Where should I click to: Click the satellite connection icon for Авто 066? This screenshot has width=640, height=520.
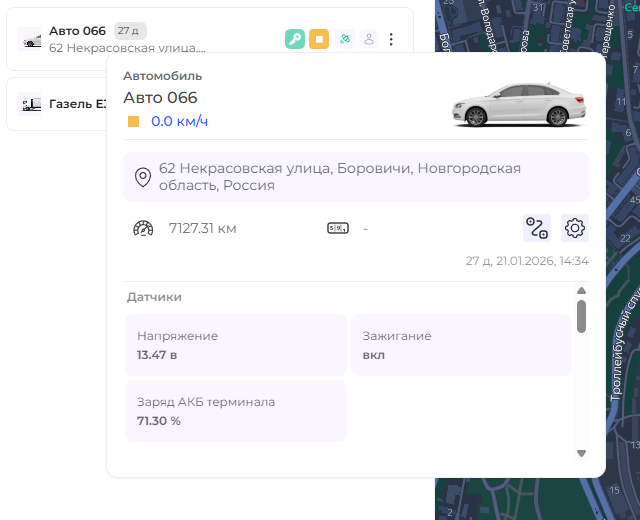[344, 39]
